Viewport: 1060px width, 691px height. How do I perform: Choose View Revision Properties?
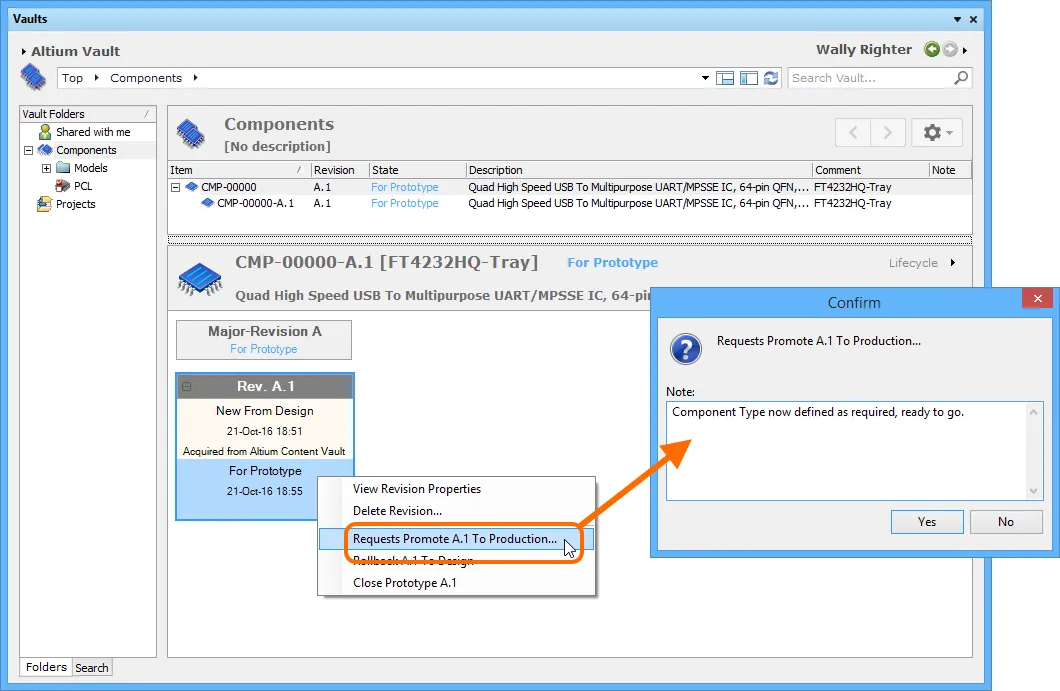(416, 489)
